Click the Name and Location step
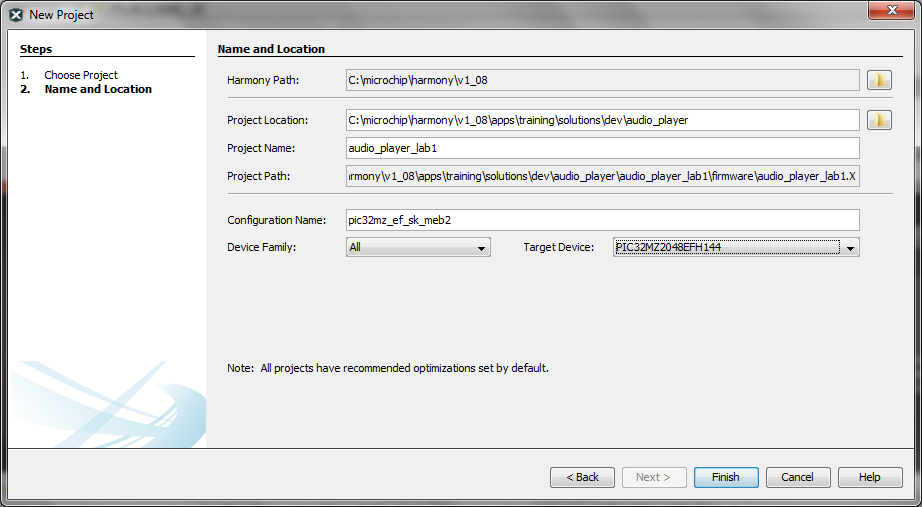This screenshot has width=922, height=507. [x=97, y=89]
